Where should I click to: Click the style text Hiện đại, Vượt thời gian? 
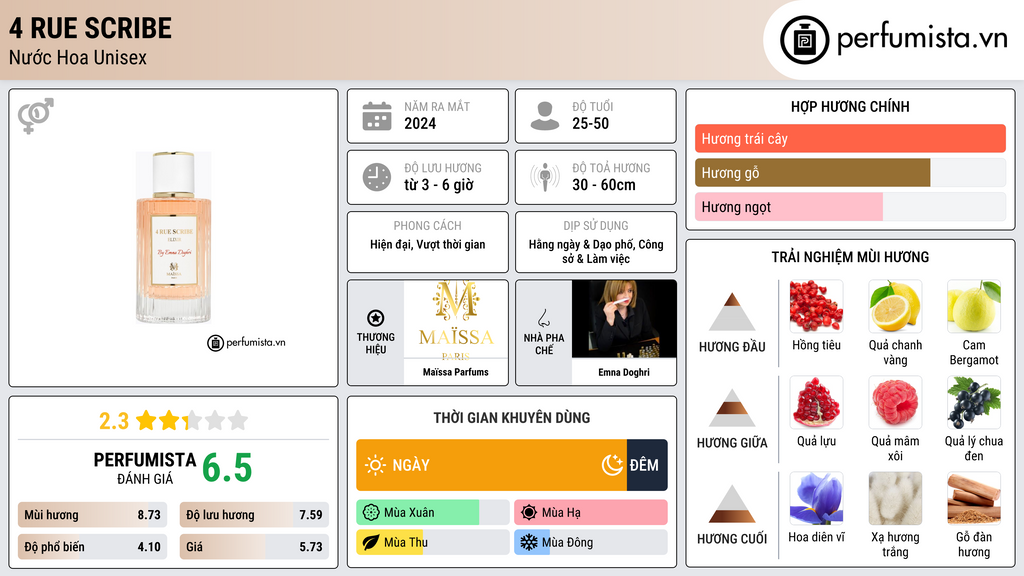(x=428, y=245)
